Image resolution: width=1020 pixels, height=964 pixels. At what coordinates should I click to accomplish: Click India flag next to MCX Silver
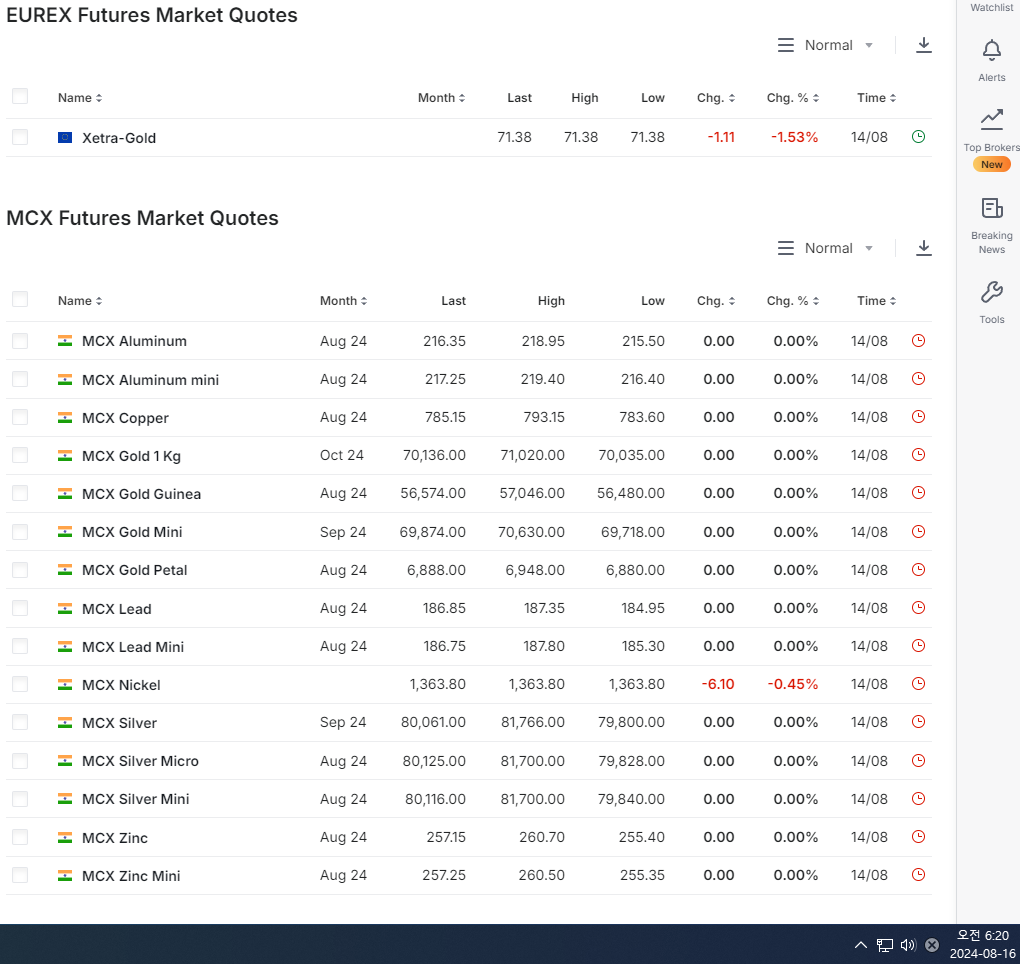64,723
